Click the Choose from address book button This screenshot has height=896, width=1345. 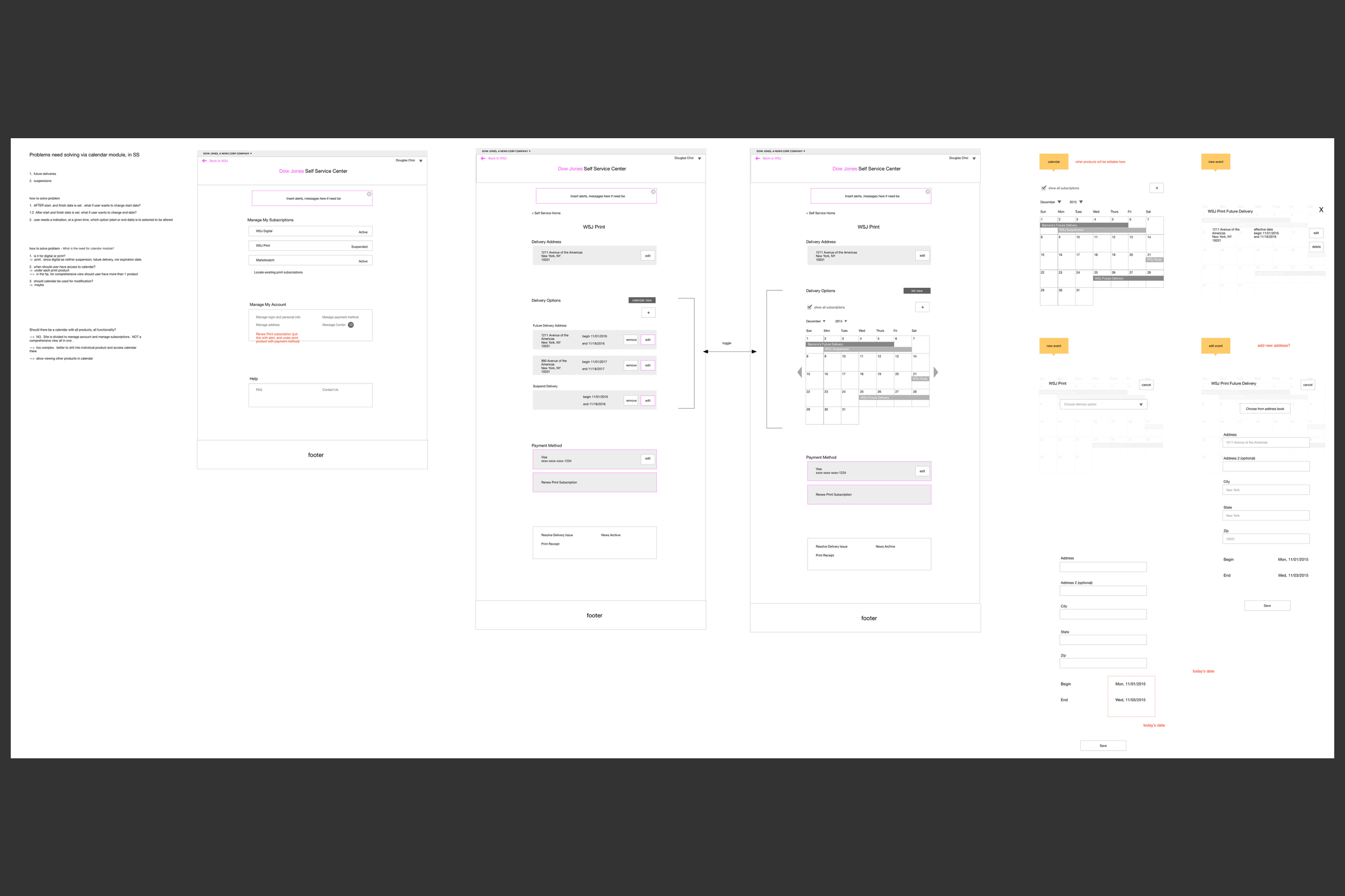1264,409
